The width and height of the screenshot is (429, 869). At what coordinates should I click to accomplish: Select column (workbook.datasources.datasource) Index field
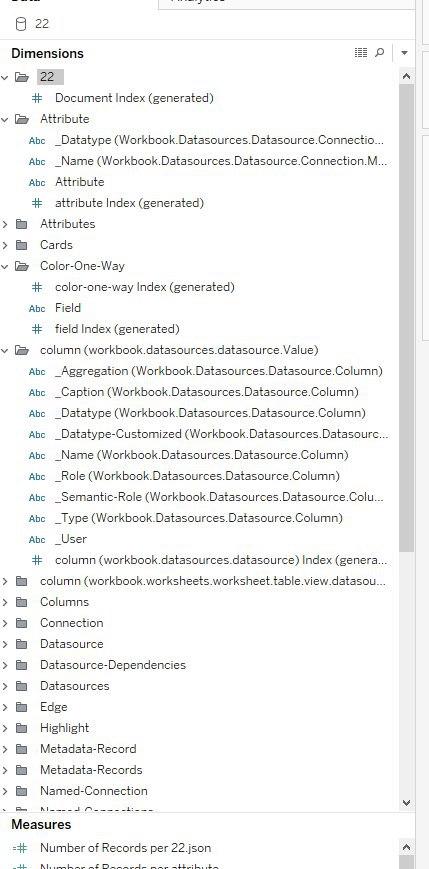[x=221, y=560]
